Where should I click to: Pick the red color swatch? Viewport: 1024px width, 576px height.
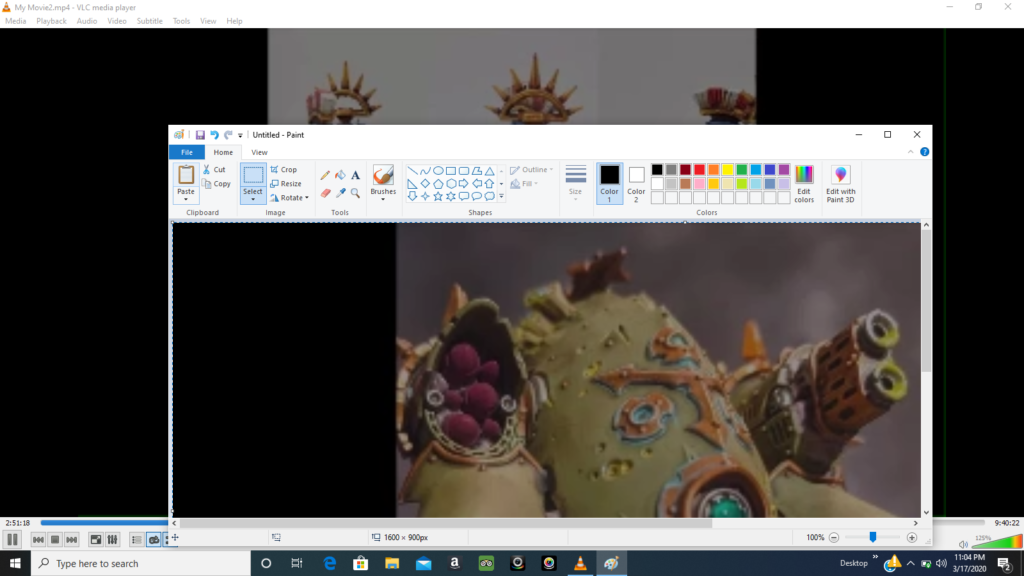(x=699, y=170)
